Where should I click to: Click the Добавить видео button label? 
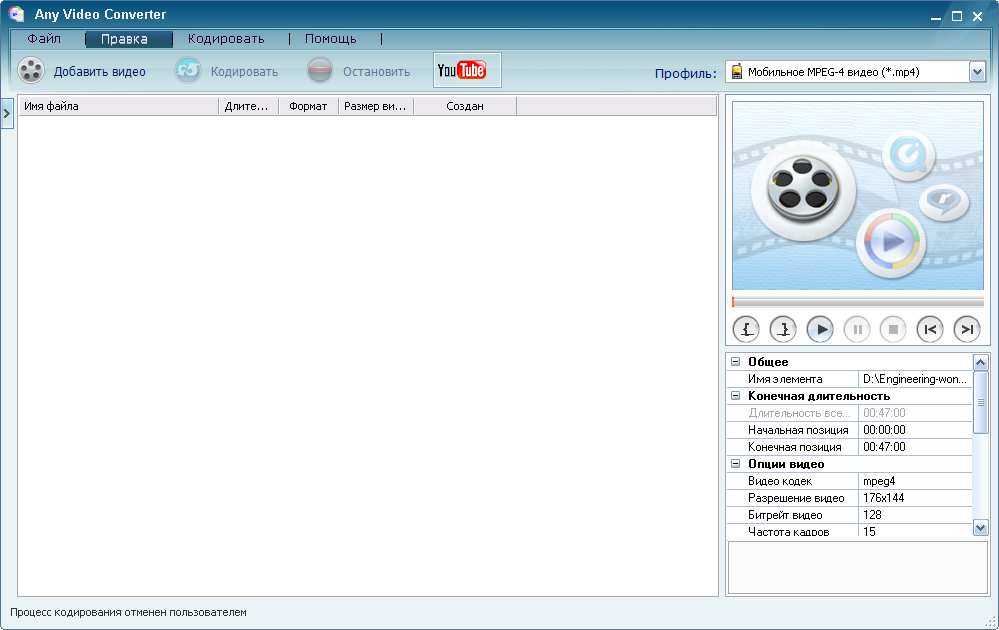click(99, 72)
